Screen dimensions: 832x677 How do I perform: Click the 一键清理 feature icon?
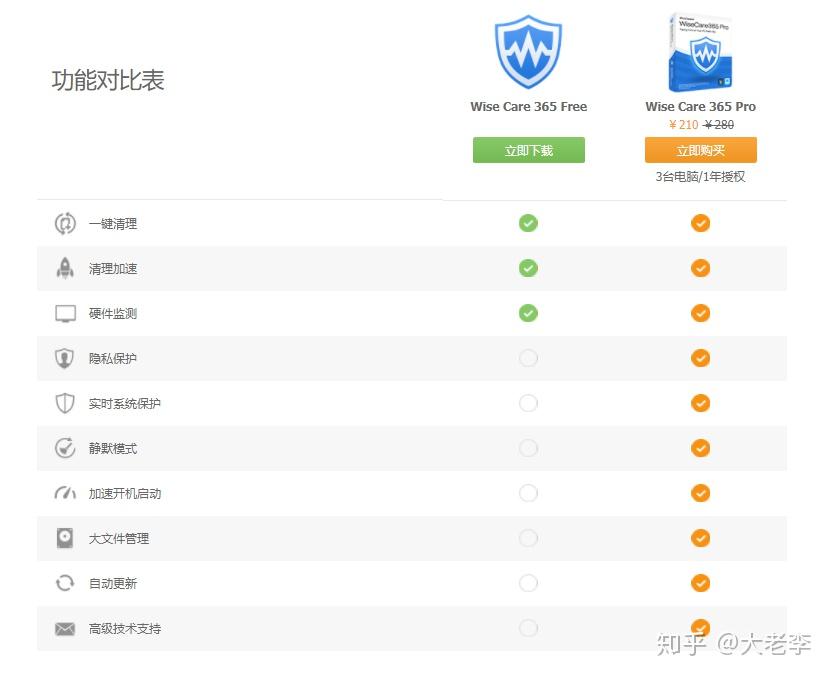click(x=65, y=223)
